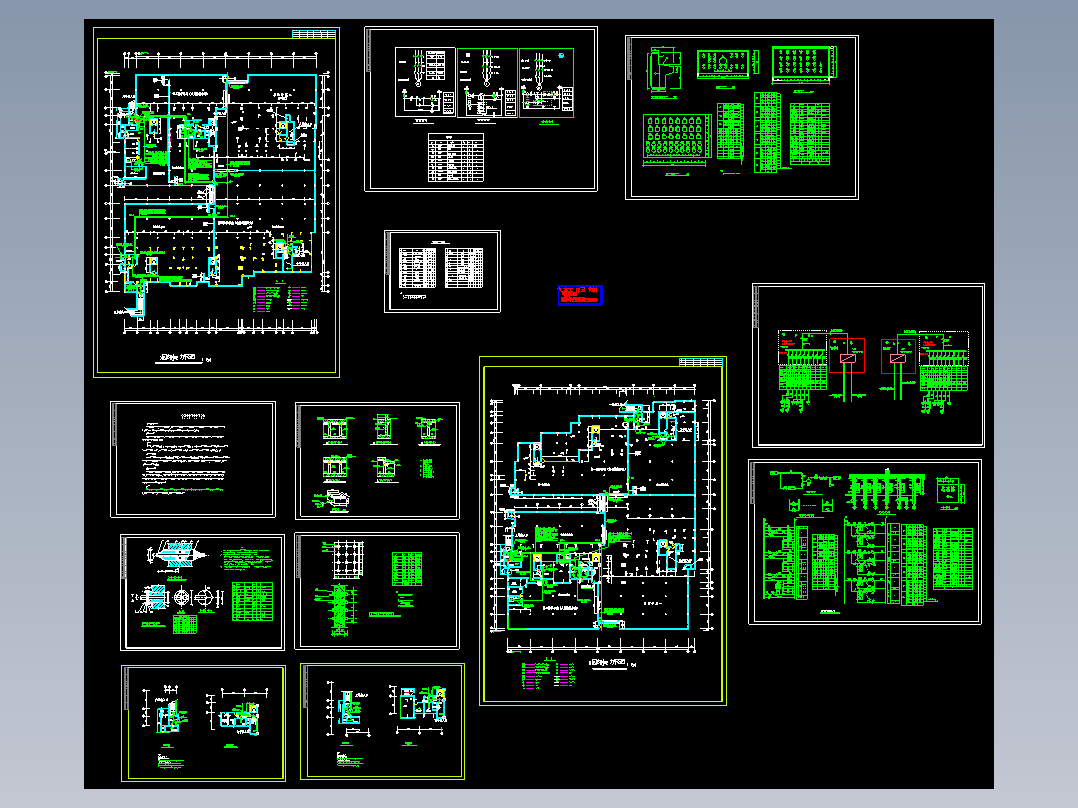Select the title block atop top-left floor plan
Image resolution: width=1078 pixels, height=808 pixels.
pyautogui.click(x=314, y=34)
